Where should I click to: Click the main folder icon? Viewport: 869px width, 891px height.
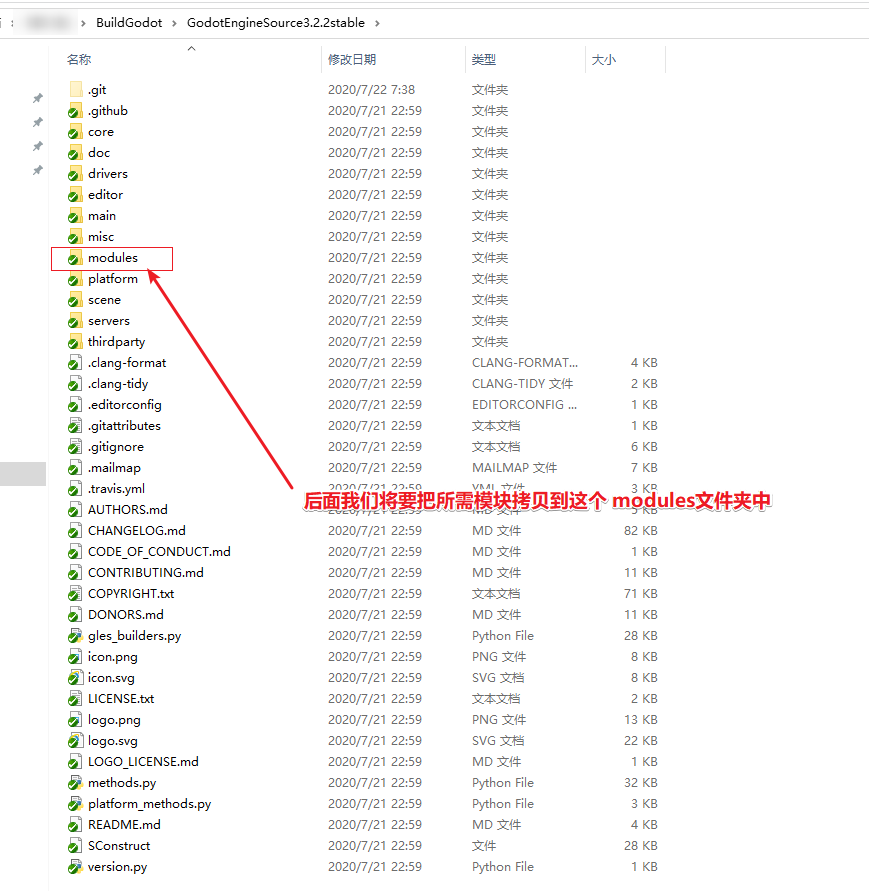click(75, 215)
